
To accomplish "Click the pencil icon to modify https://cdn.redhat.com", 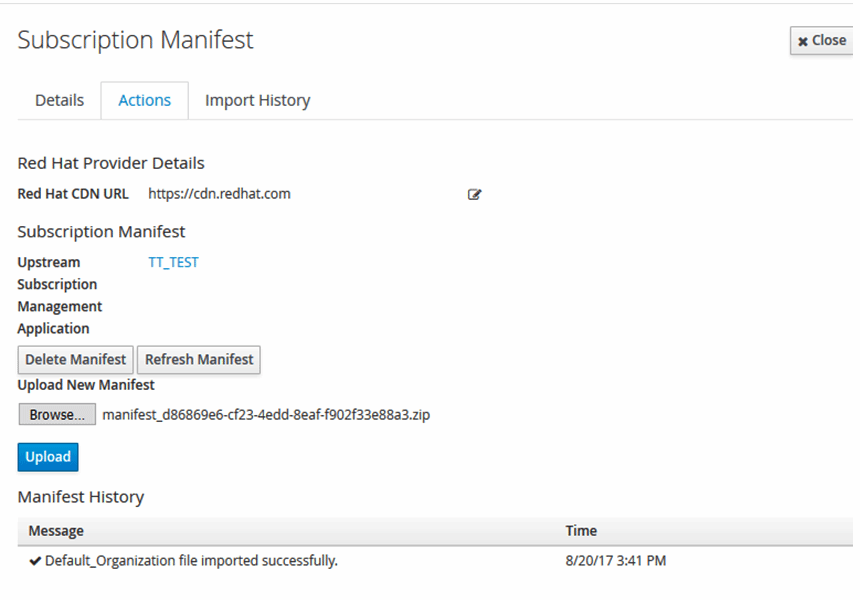I will click(474, 194).
